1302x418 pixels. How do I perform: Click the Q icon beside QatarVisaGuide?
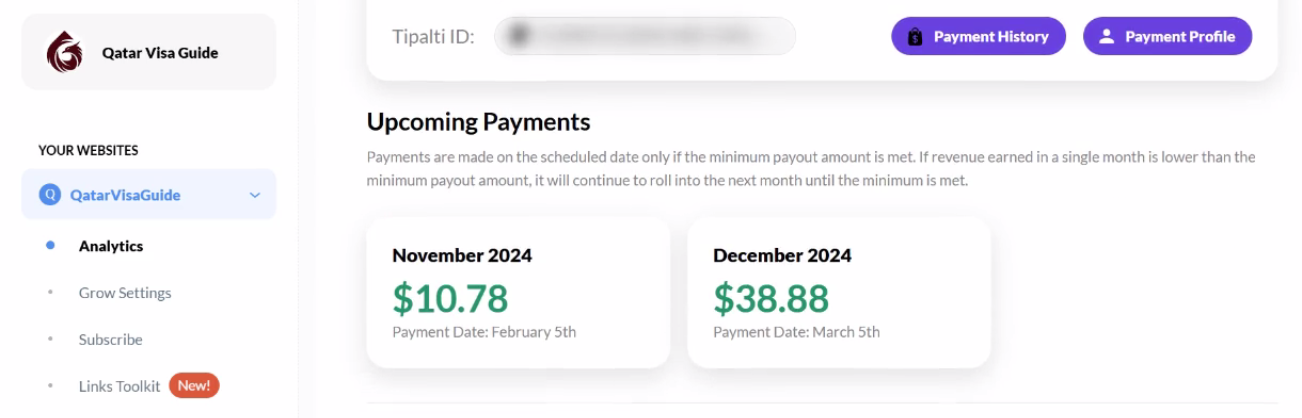click(50, 195)
